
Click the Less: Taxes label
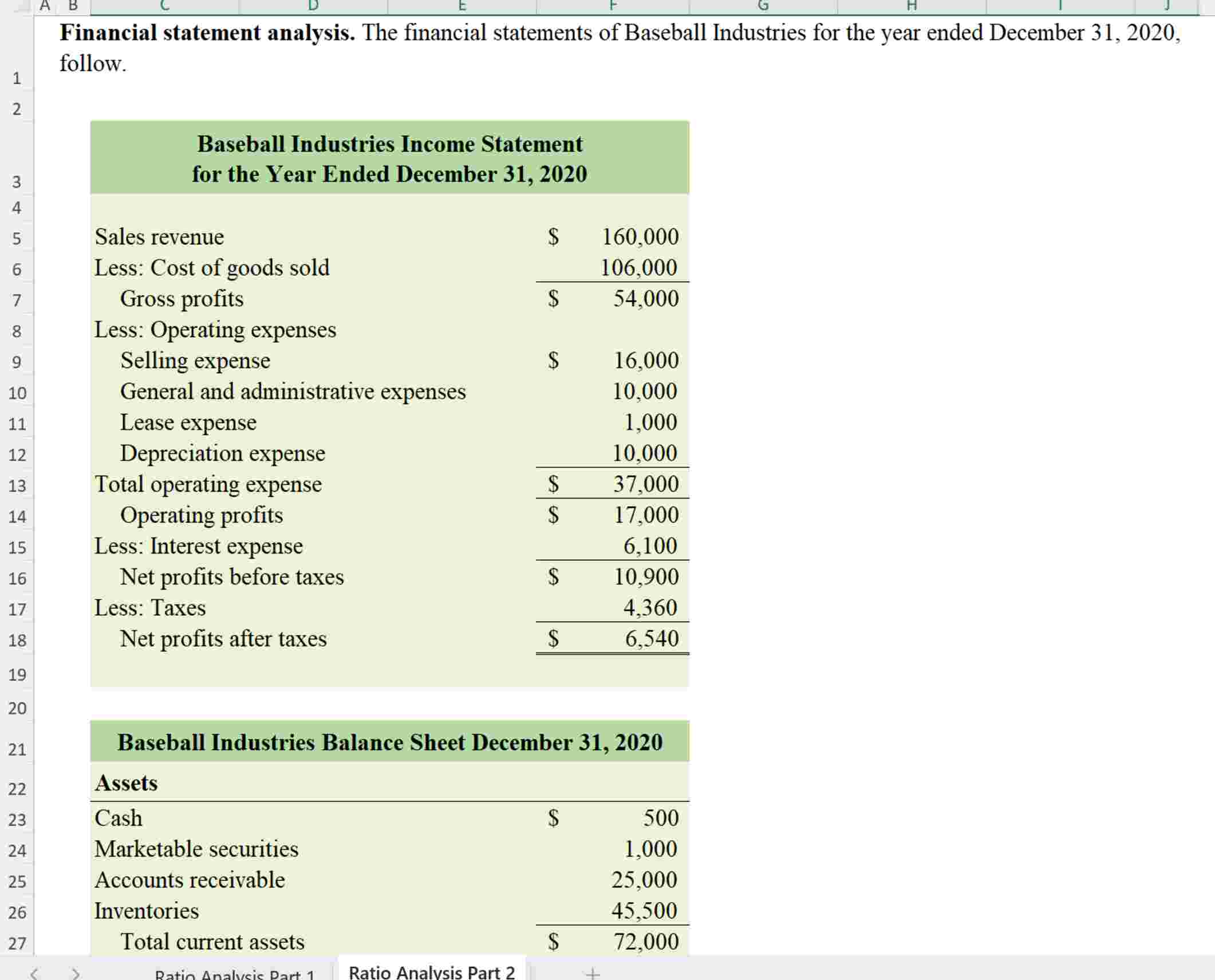150,608
